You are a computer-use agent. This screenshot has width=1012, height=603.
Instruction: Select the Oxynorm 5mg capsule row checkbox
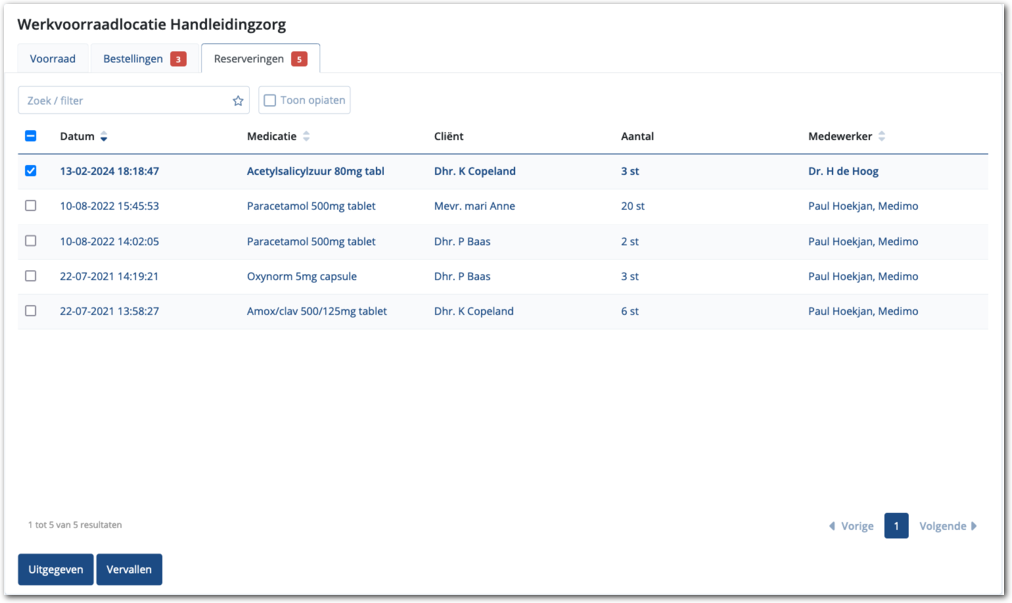pyautogui.click(x=30, y=276)
